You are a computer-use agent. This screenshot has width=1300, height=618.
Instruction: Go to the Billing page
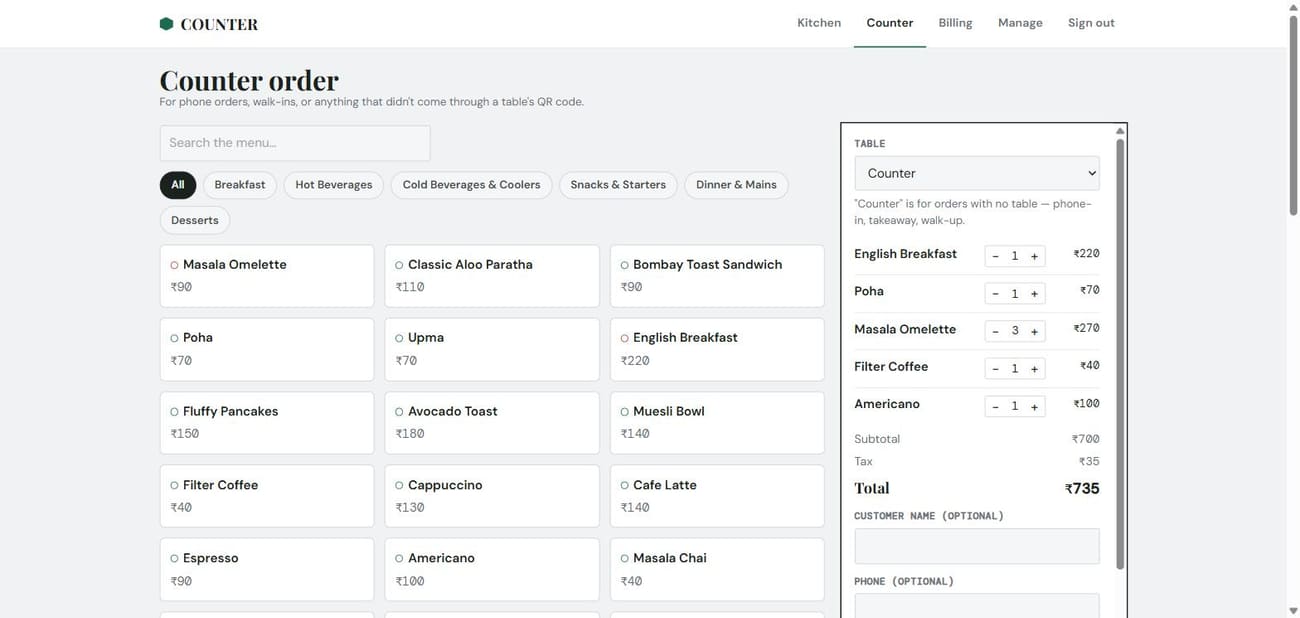955,23
